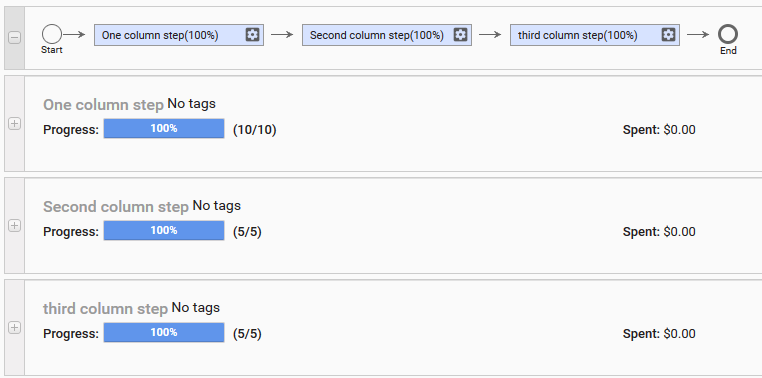Select Second column step(100%) workflow box
762x378 pixels.
tap(387, 35)
